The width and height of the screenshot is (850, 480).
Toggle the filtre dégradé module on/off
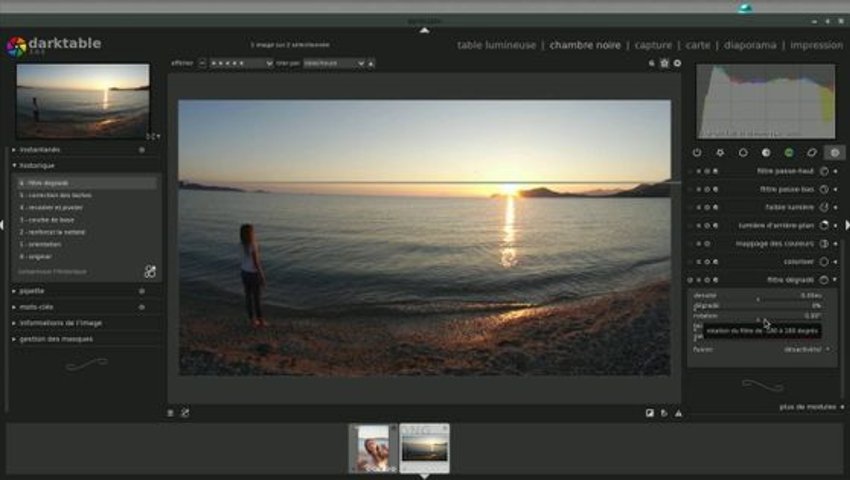(x=690, y=280)
